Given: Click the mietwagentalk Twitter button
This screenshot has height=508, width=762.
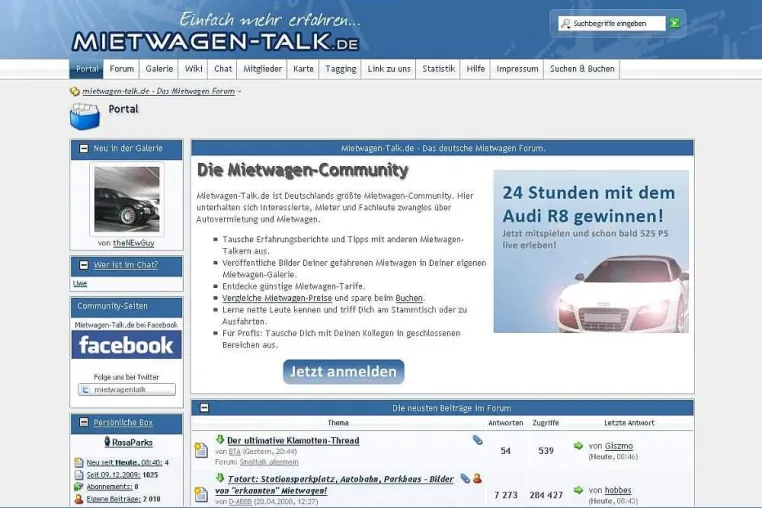Looking at the screenshot, I should point(127,389).
